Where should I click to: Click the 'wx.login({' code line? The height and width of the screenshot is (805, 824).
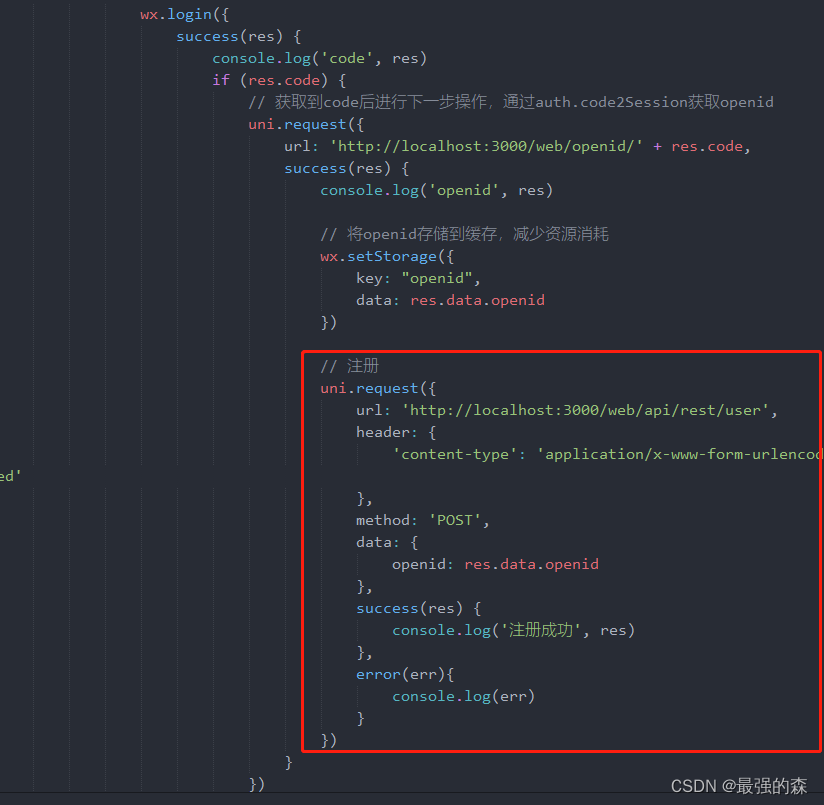(184, 14)
